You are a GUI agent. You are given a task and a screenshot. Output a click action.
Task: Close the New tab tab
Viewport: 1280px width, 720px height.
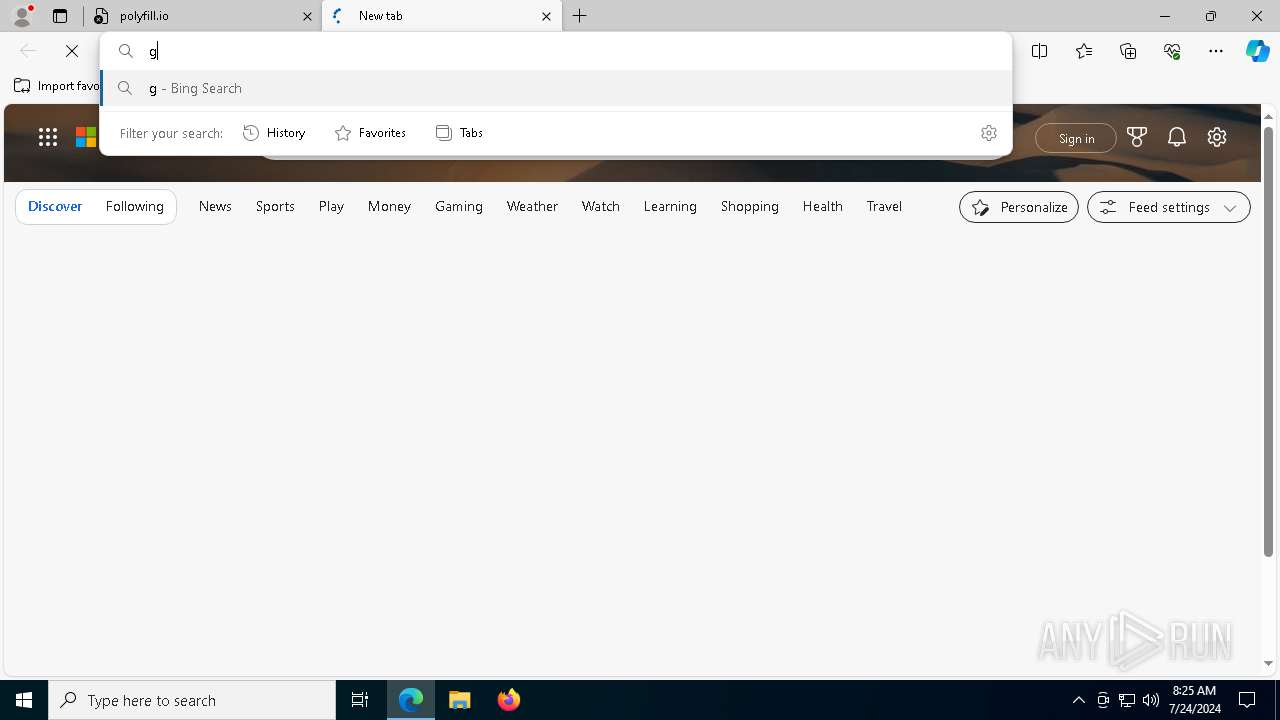(x=546, y=16)
